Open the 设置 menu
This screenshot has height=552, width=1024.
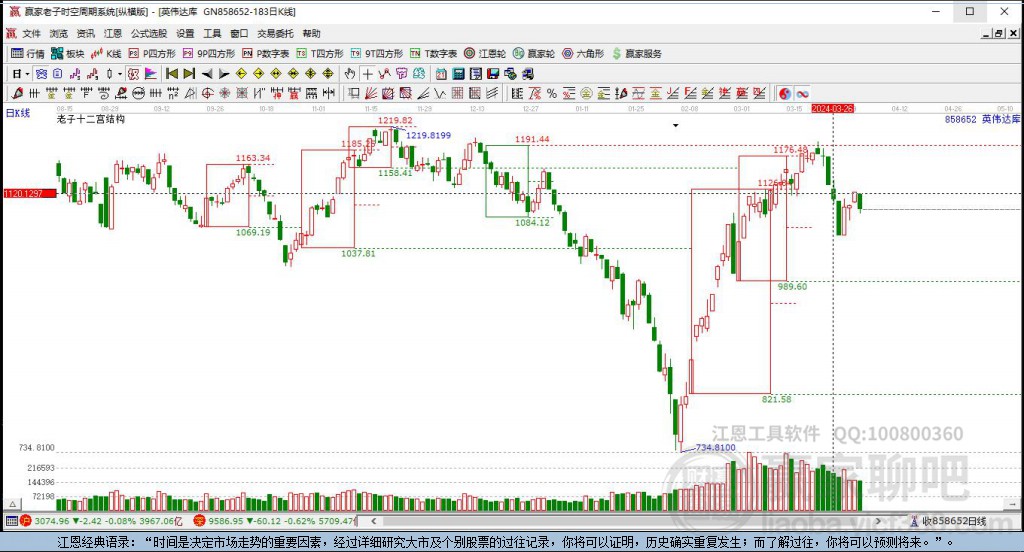185,33
